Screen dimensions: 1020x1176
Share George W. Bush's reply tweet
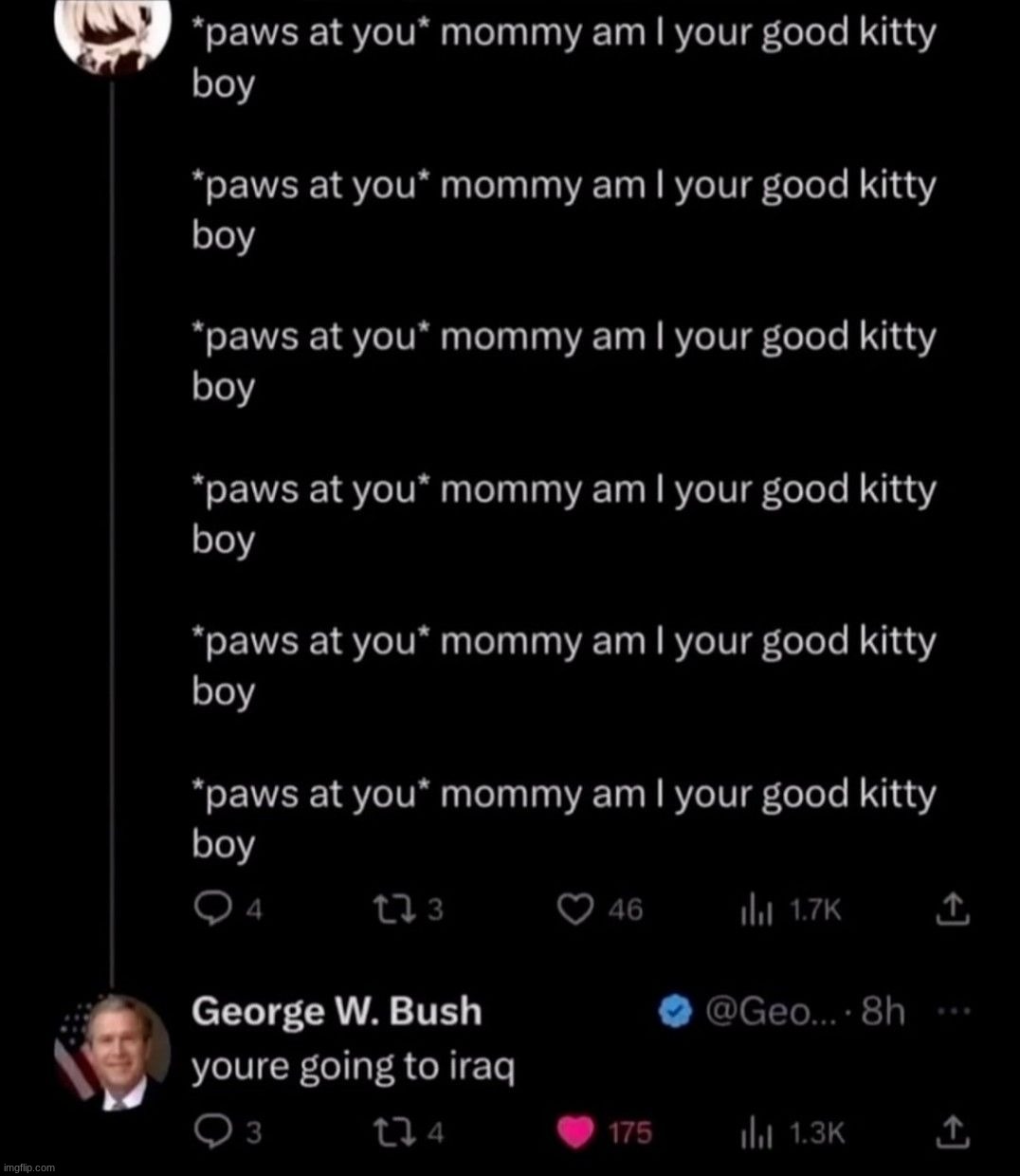point(951,1131)
